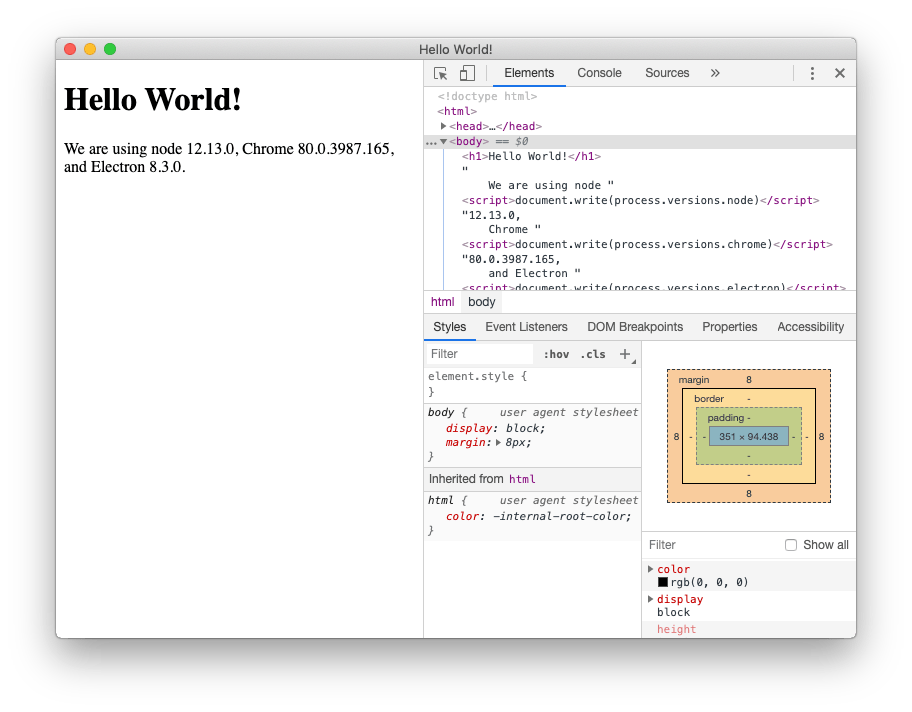Screen dimensions: 912x712
Task: Expand the color property in Computed pane
Action: coord(651,569)
